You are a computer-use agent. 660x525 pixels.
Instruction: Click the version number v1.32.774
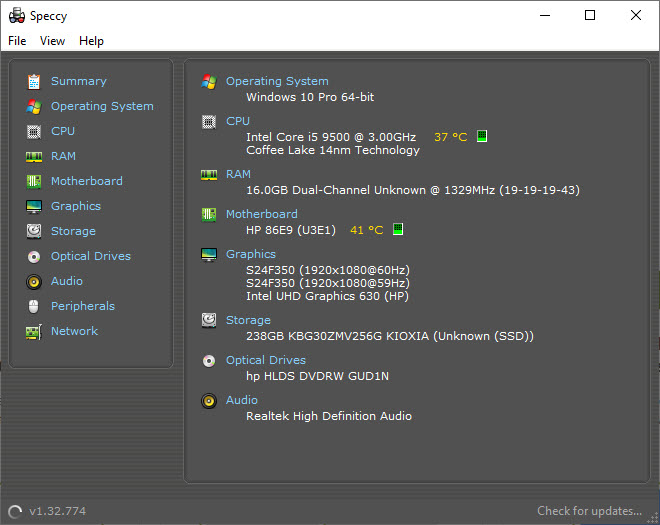coord(58,511)
